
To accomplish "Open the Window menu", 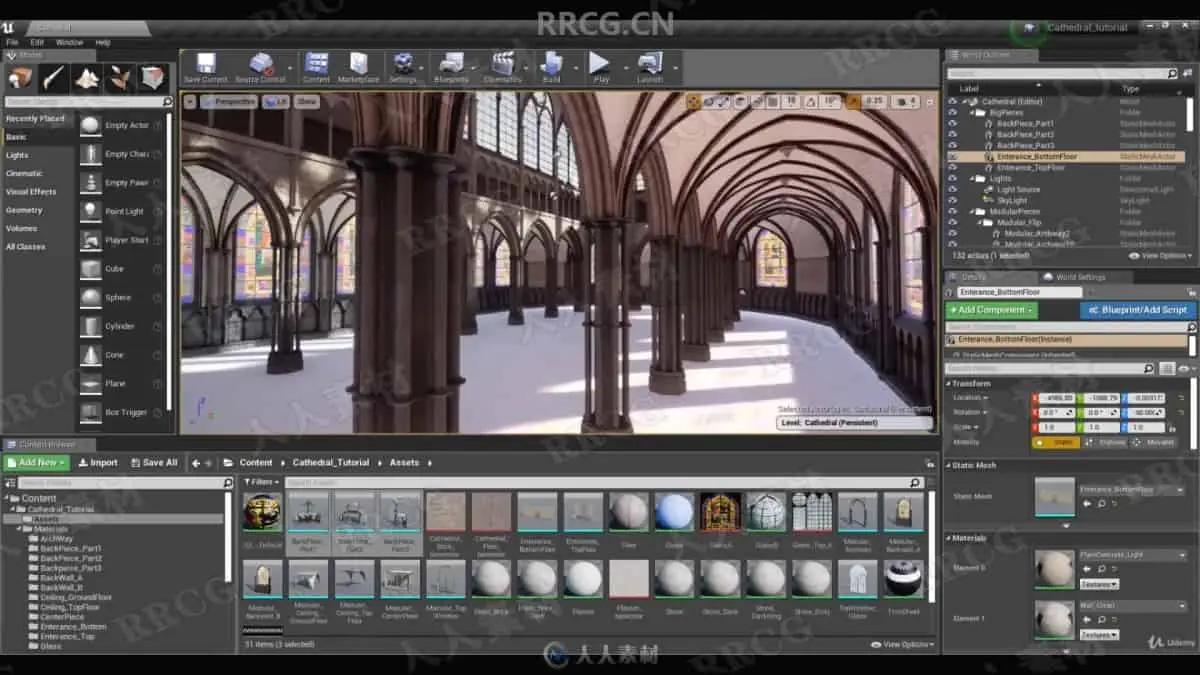I will click(x=69, y=42).
